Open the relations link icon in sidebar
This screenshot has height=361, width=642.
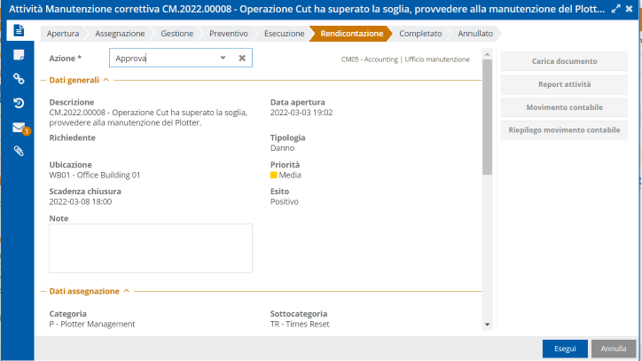tap(18, 79)
